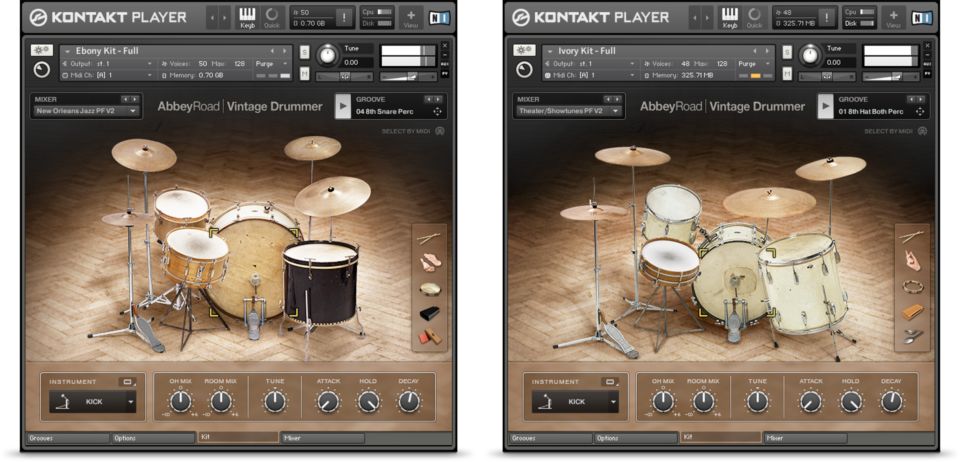Expand the Theater/Showtunes PF V2 mixer preset dropdown

pyautogui.click(x=569, y=111)
